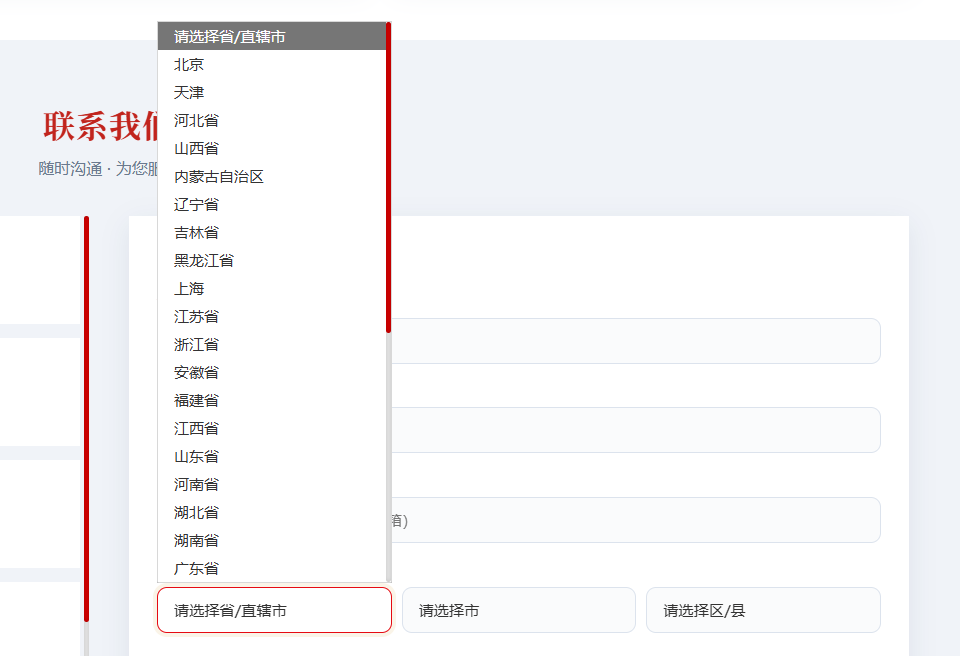Image resolution: width=960 pixels, height=656 pixels.
Task: Choose 江苏省 from the province list
Action: pyautogui.click(x=272, y=317)
